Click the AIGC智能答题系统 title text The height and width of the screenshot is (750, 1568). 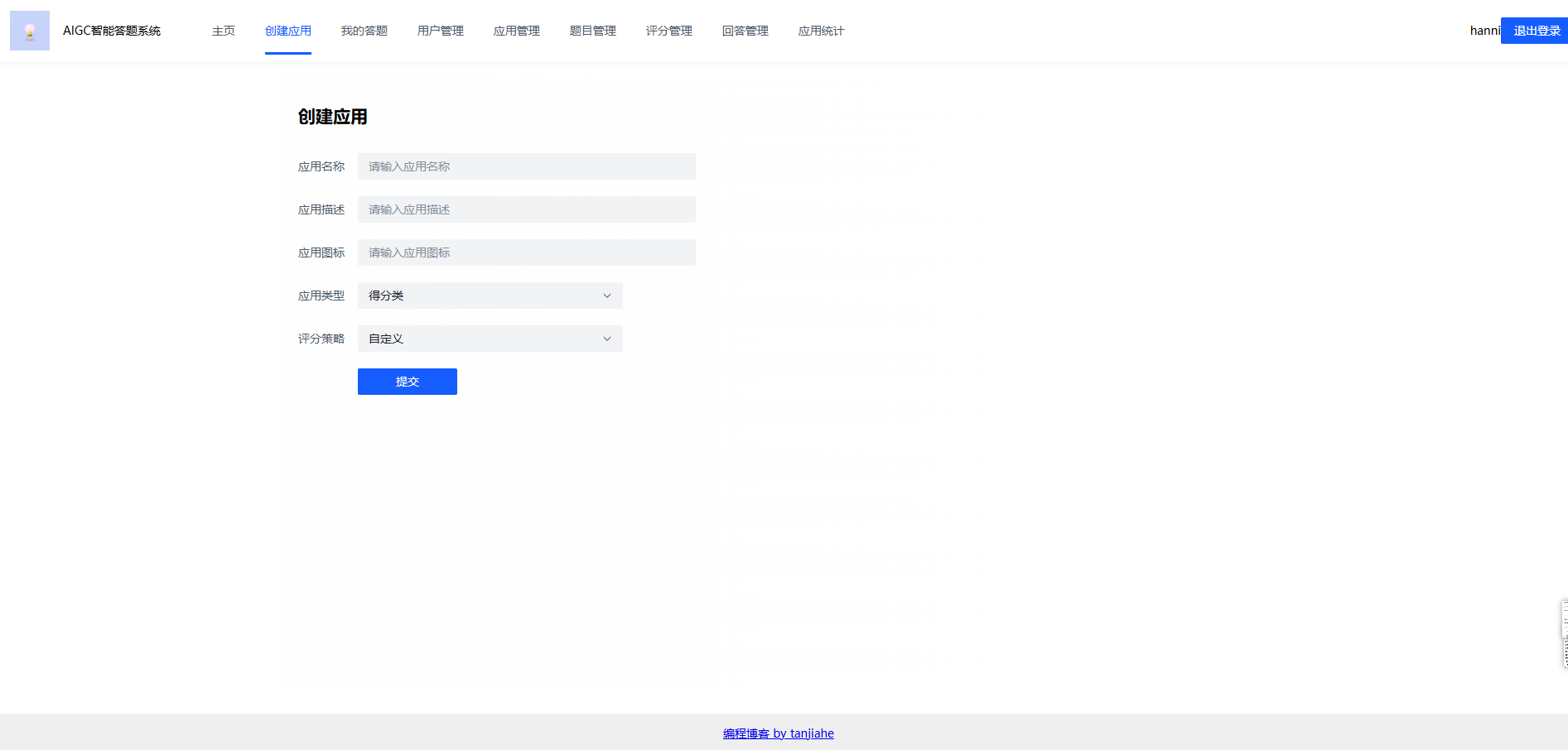tap(112, 31)
